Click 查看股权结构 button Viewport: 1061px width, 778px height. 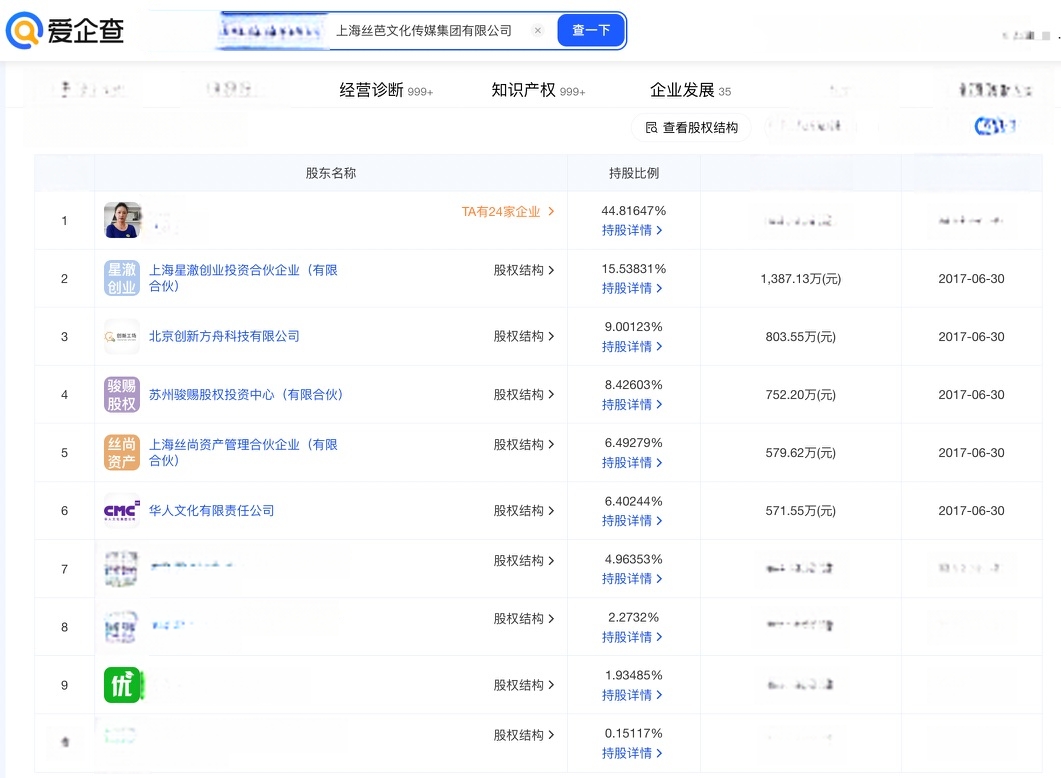click(692, 127)
